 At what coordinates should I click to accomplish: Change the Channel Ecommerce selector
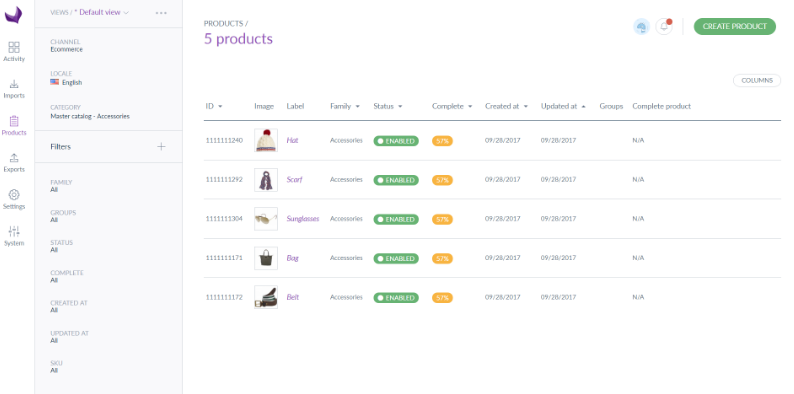pos(66,46)
